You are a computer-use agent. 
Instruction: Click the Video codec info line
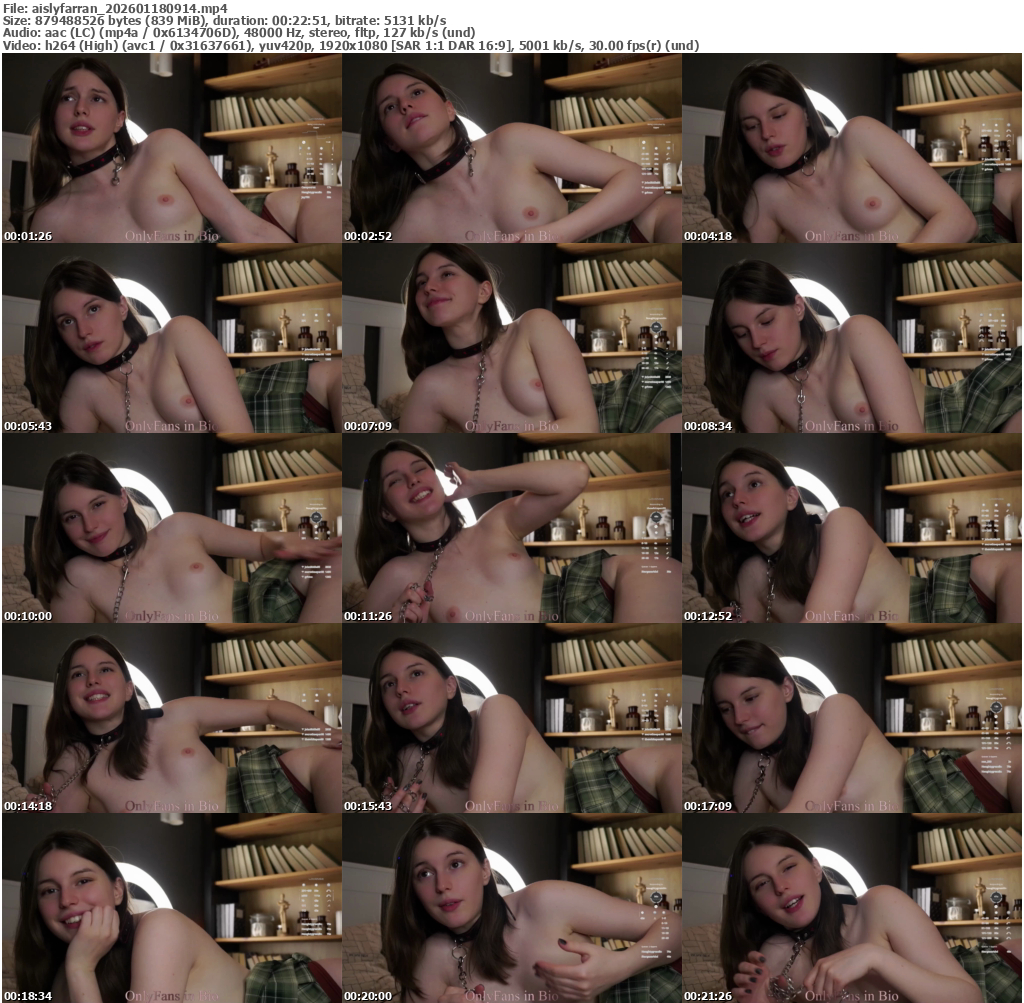tap(350, 46)
